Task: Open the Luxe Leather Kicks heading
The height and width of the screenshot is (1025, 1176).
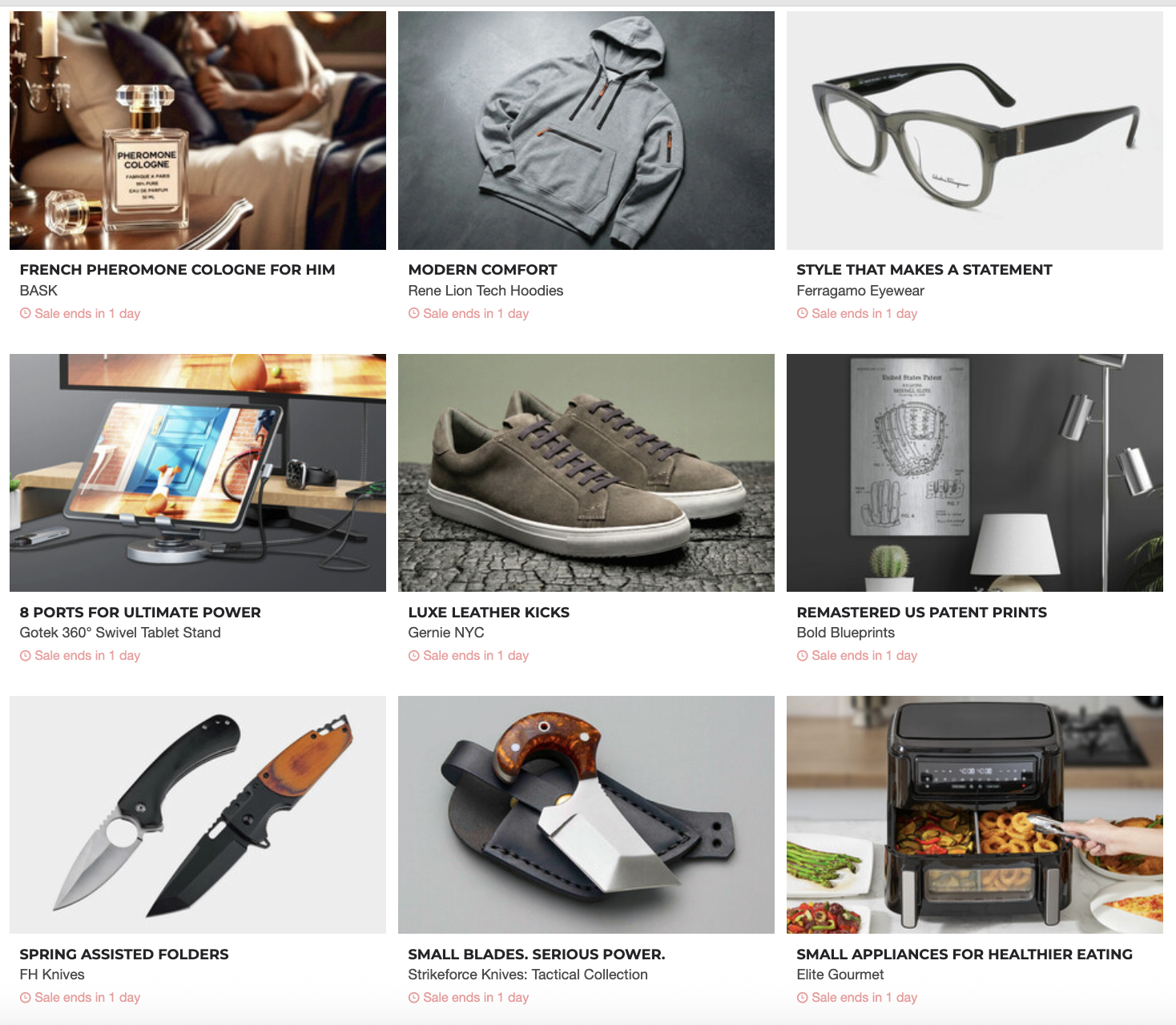Action: [x=489, y=613]
